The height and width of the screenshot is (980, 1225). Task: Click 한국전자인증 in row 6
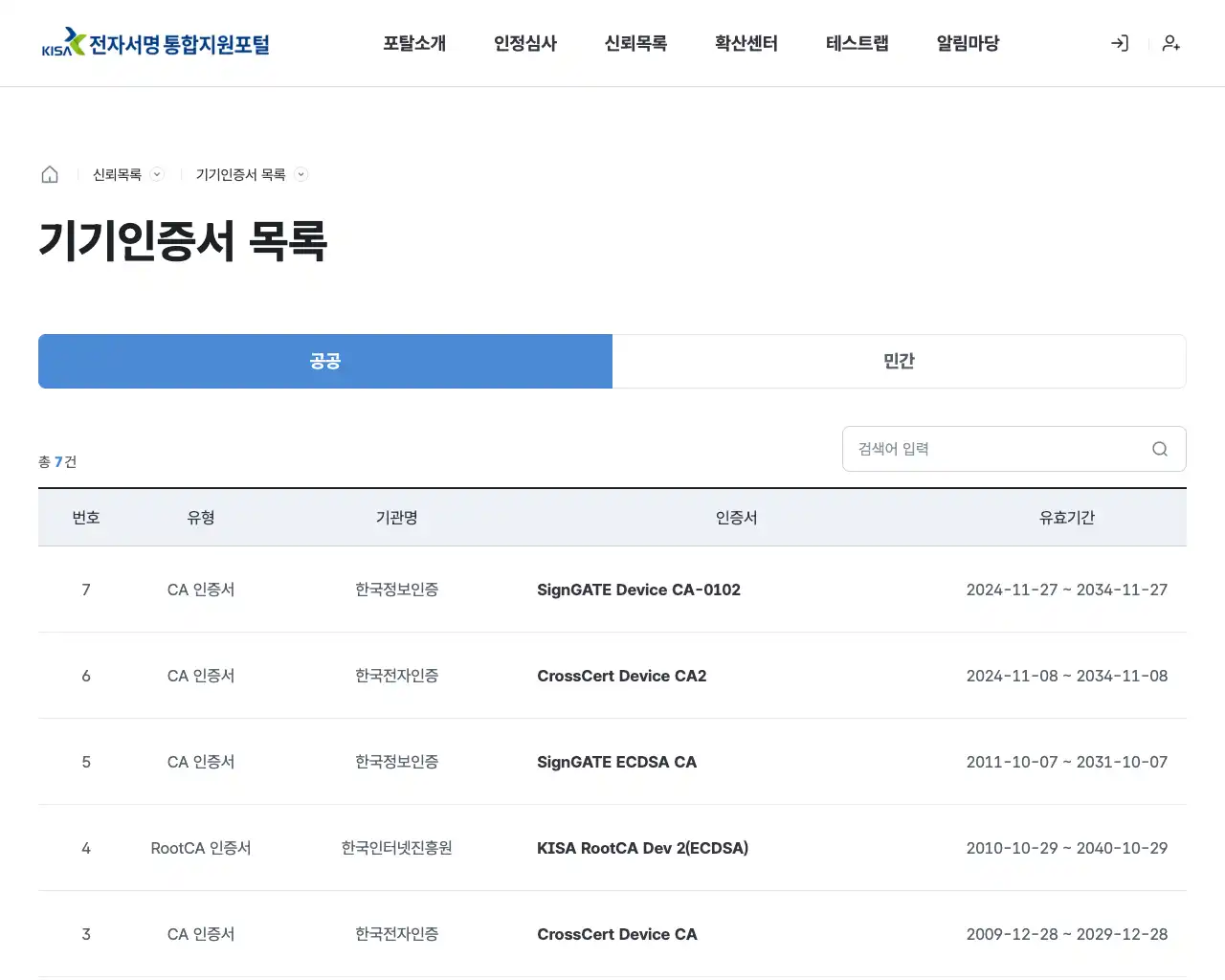pos(397,676)
